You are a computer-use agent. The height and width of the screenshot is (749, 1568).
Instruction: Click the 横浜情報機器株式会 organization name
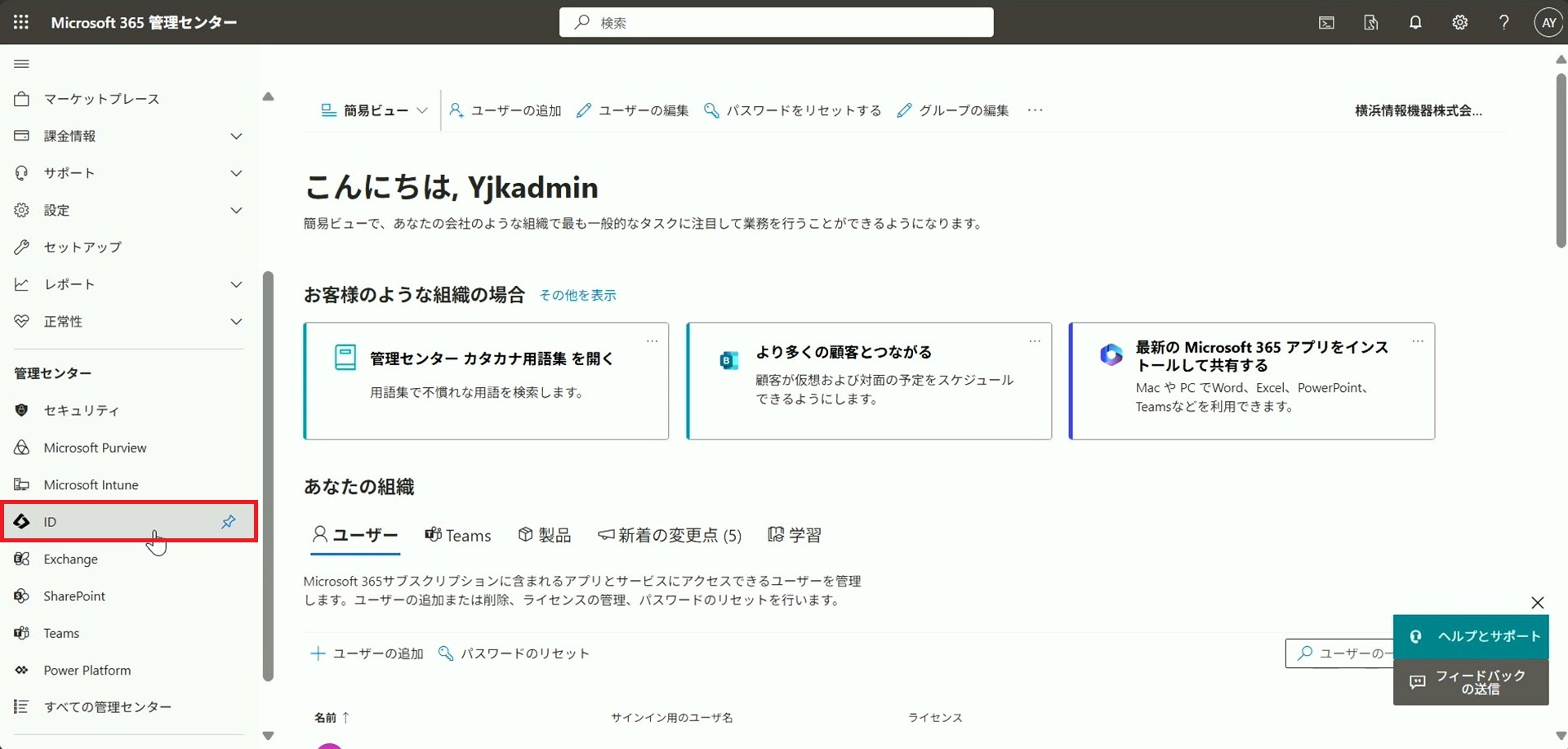tap(1419, 110)
